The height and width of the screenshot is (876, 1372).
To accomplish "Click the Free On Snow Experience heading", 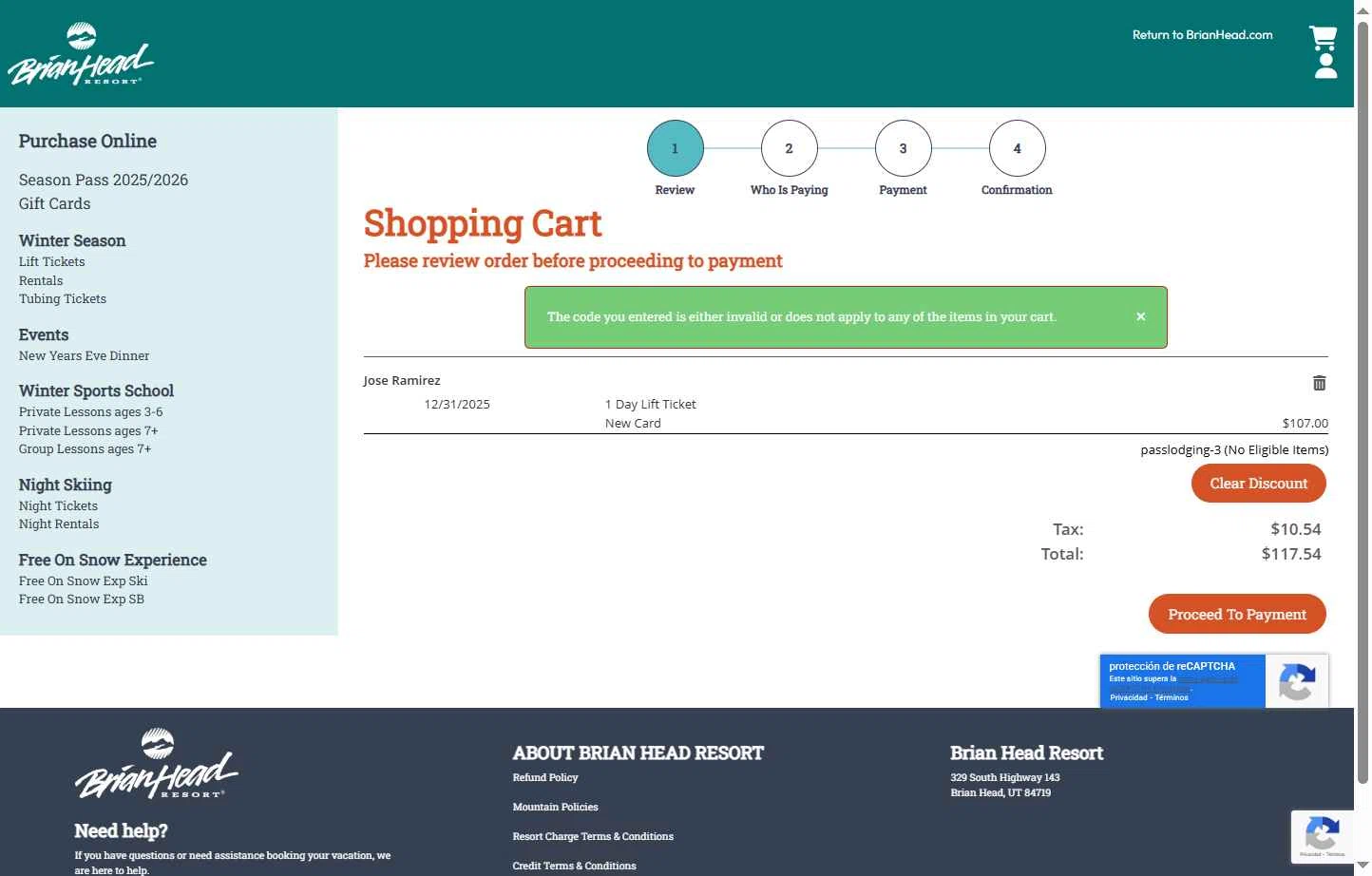I will click(113, 560).
